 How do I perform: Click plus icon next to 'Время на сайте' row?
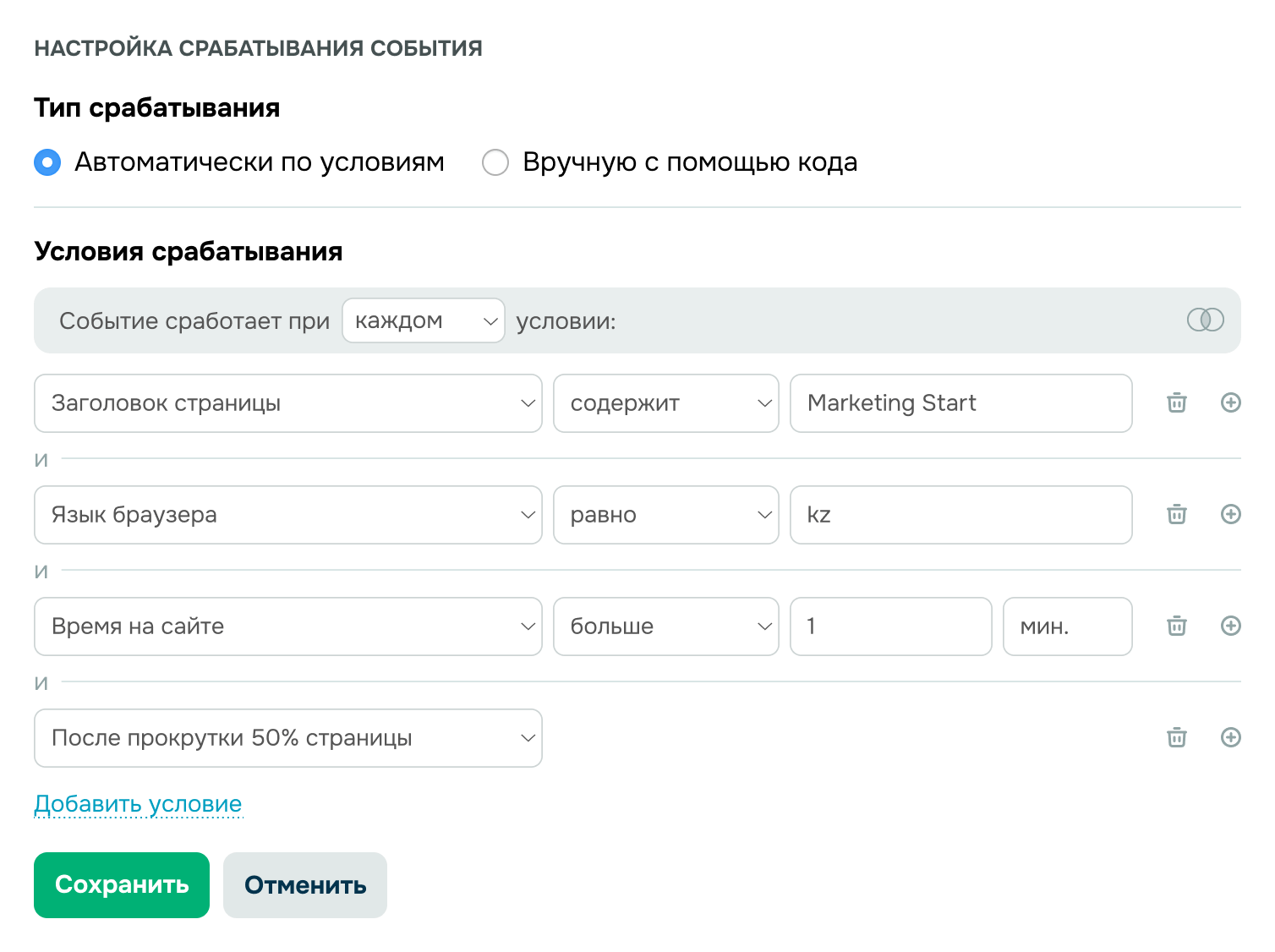click(1231, 626)
